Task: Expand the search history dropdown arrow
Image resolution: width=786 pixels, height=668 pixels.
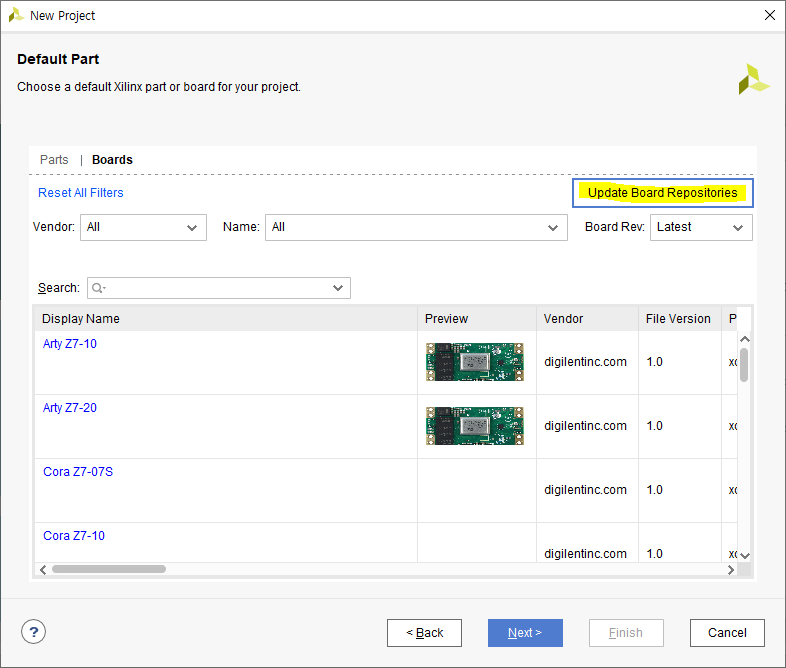Action: [338, 288]
